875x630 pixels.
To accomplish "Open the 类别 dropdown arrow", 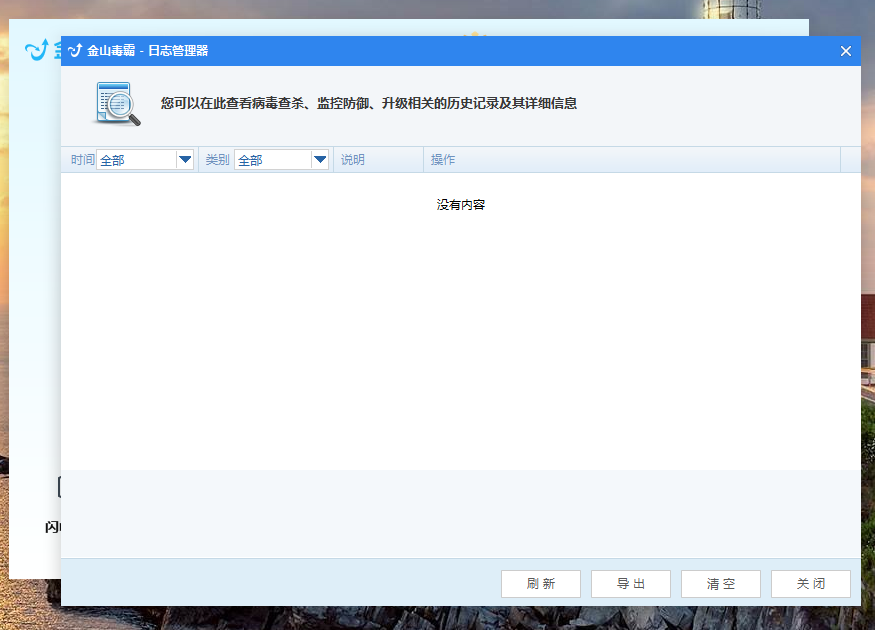I will coord(320,160).
